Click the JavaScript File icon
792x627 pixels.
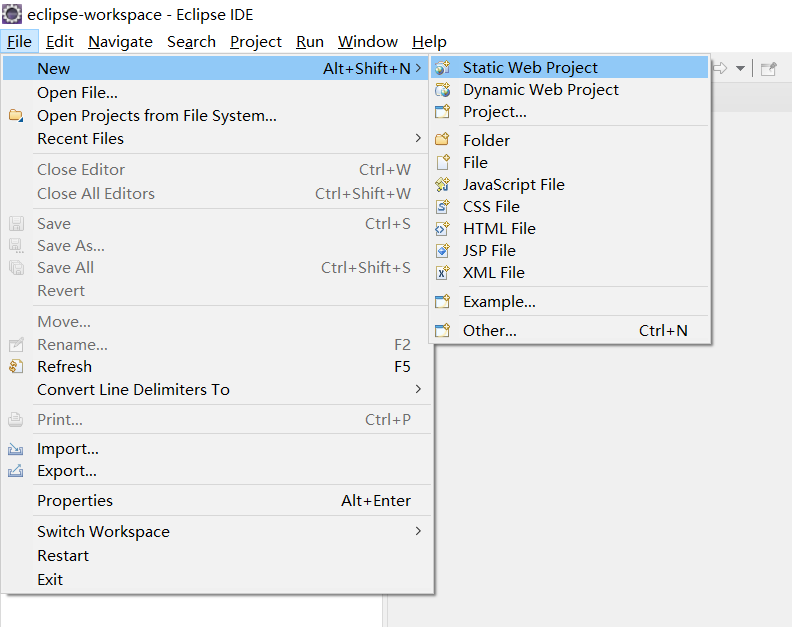443,184
